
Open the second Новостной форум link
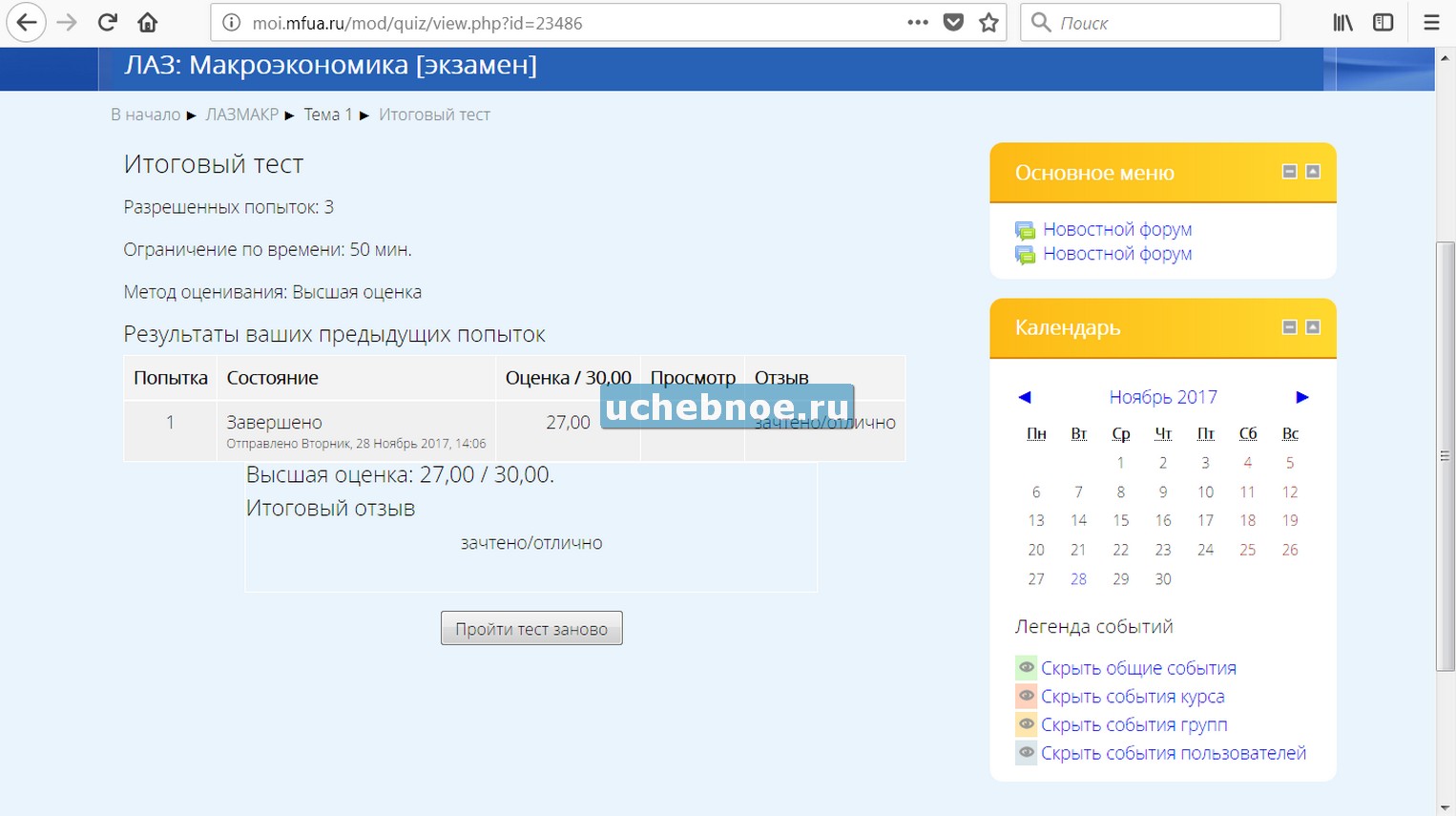[x=1117, y=254]
